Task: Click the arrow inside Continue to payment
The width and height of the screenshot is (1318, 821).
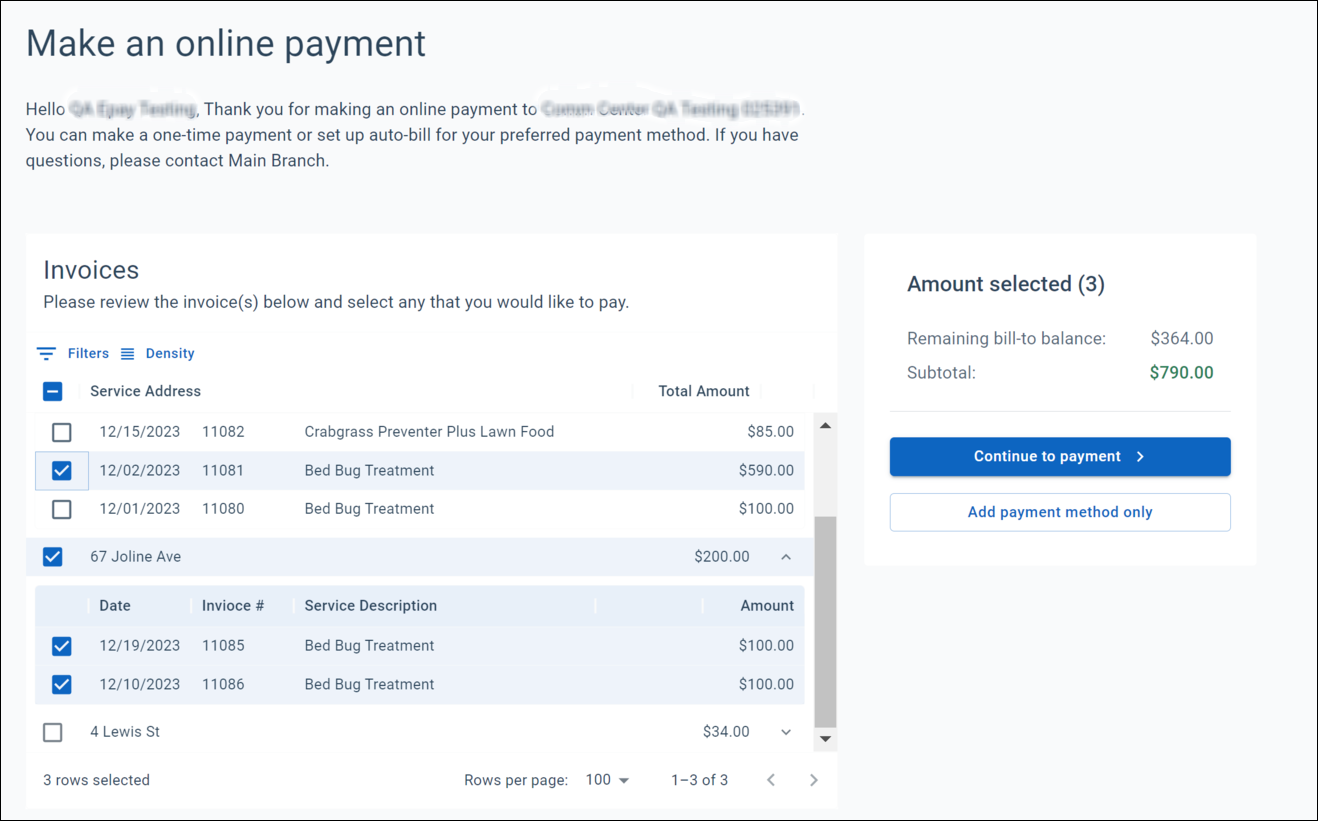Action: (1140, 456)
